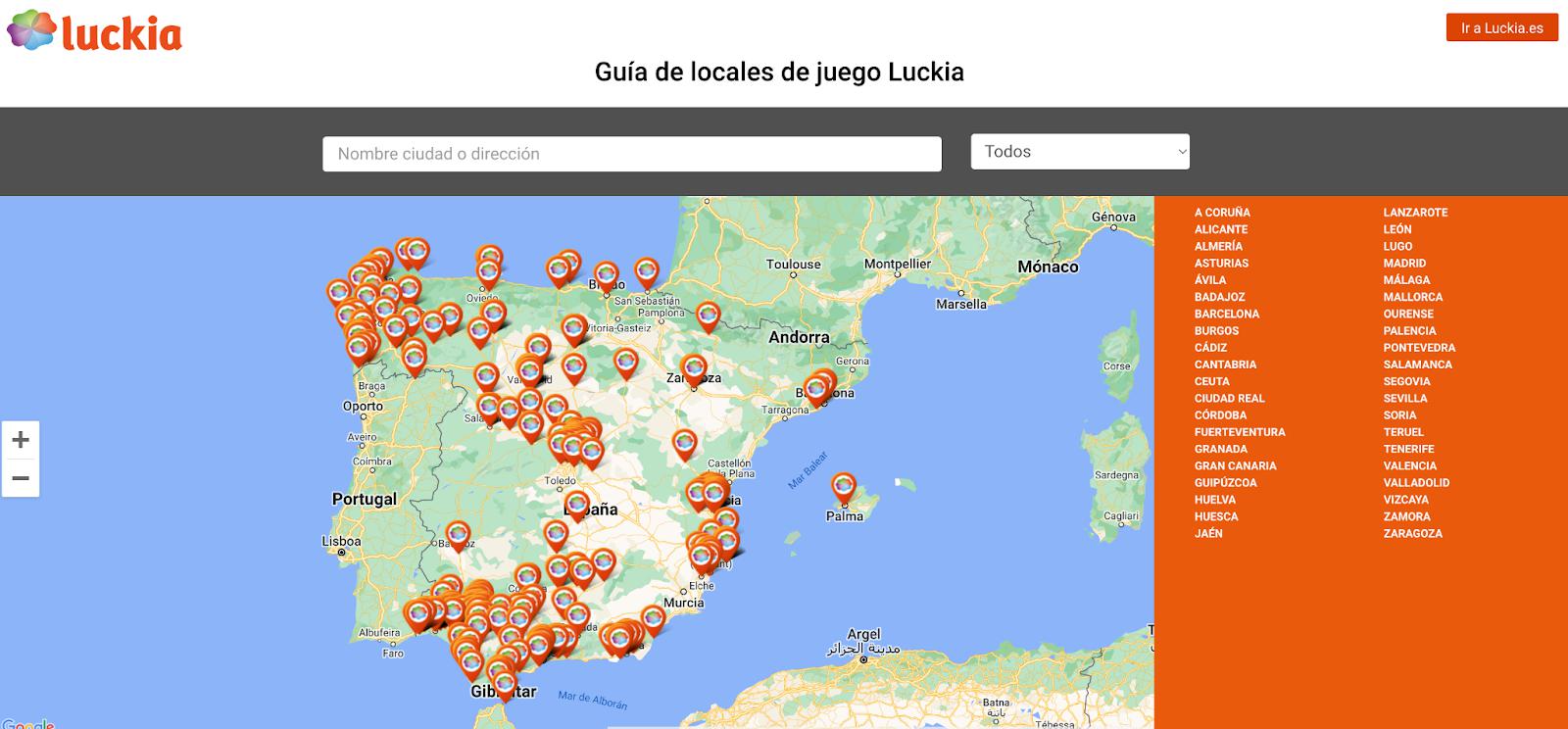Open the HUESCA province link
The width and height of the screenshot is (1568, 729).
1216,516
